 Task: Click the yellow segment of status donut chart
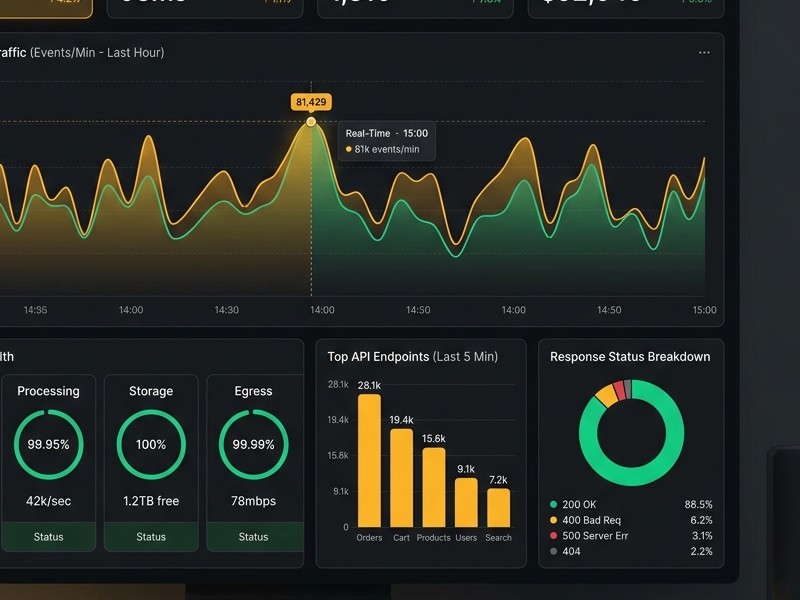tap(607, 396)
